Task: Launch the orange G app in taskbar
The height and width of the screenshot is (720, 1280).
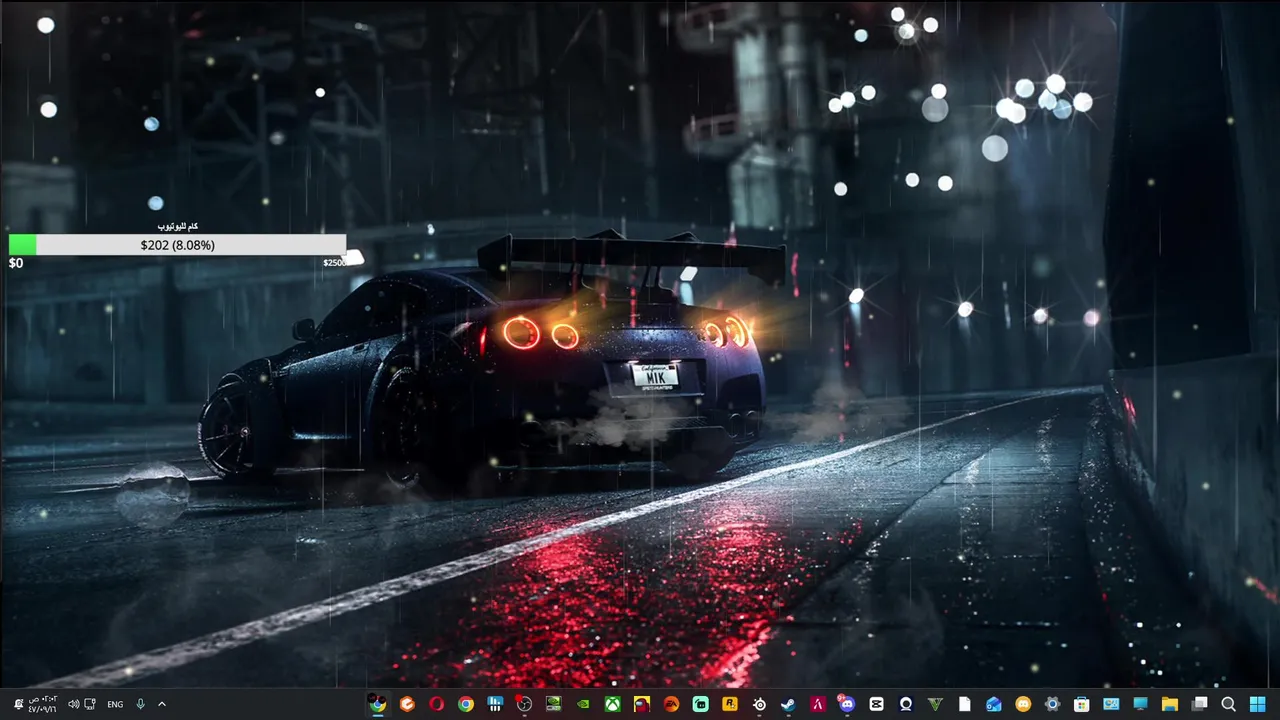Action: coord(407,704)
